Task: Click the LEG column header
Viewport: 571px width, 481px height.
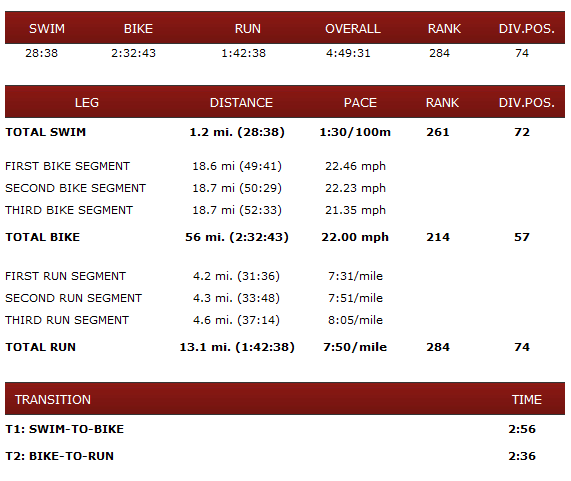Action: tap(87, 103)
